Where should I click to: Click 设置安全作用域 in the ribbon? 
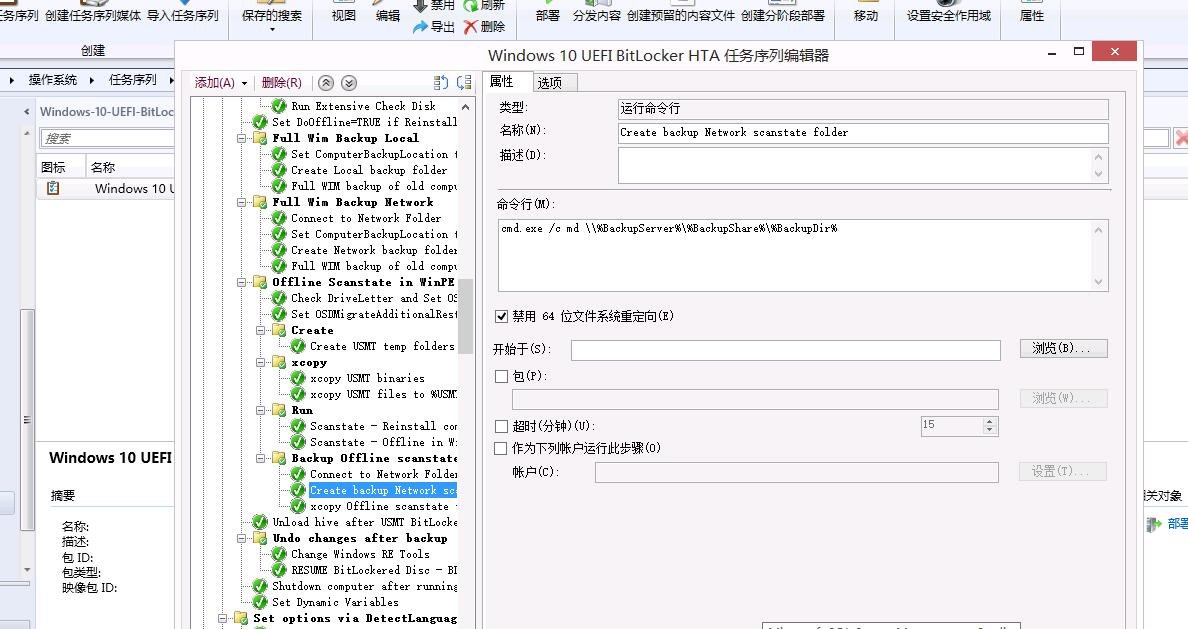click(x=949, y=15)
